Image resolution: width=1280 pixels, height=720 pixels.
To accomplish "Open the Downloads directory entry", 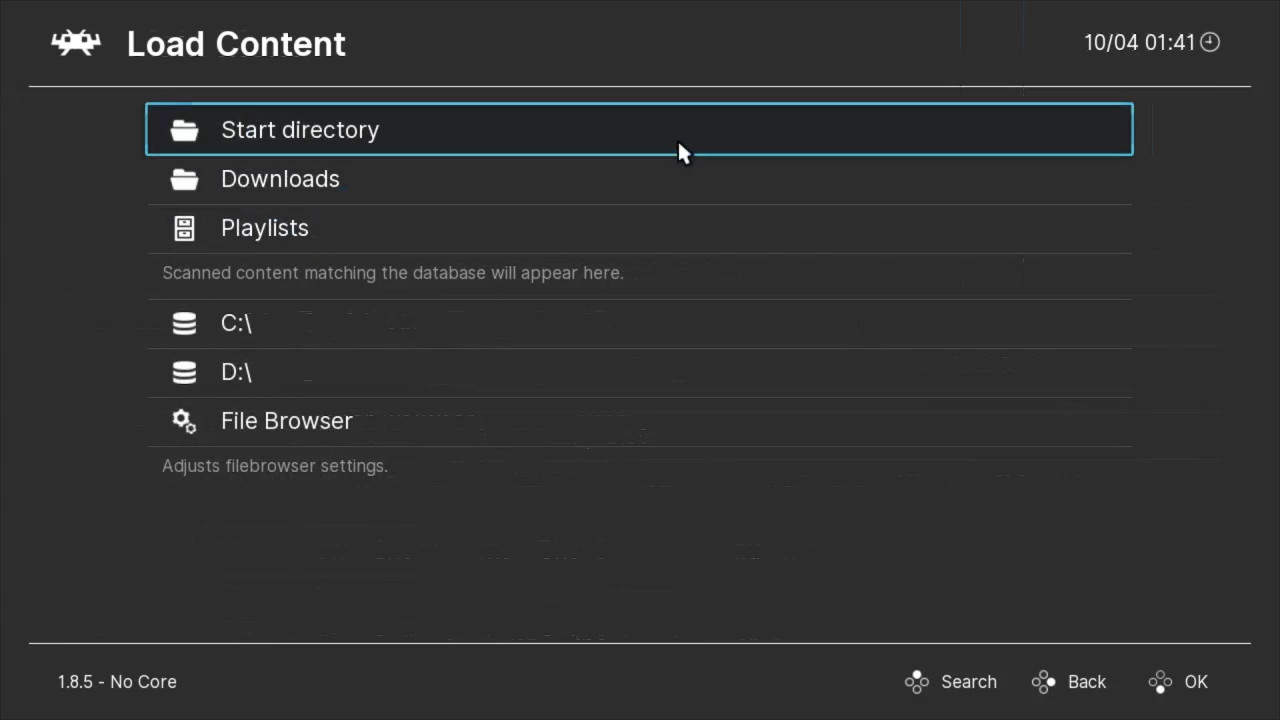I will click(280, 179).
